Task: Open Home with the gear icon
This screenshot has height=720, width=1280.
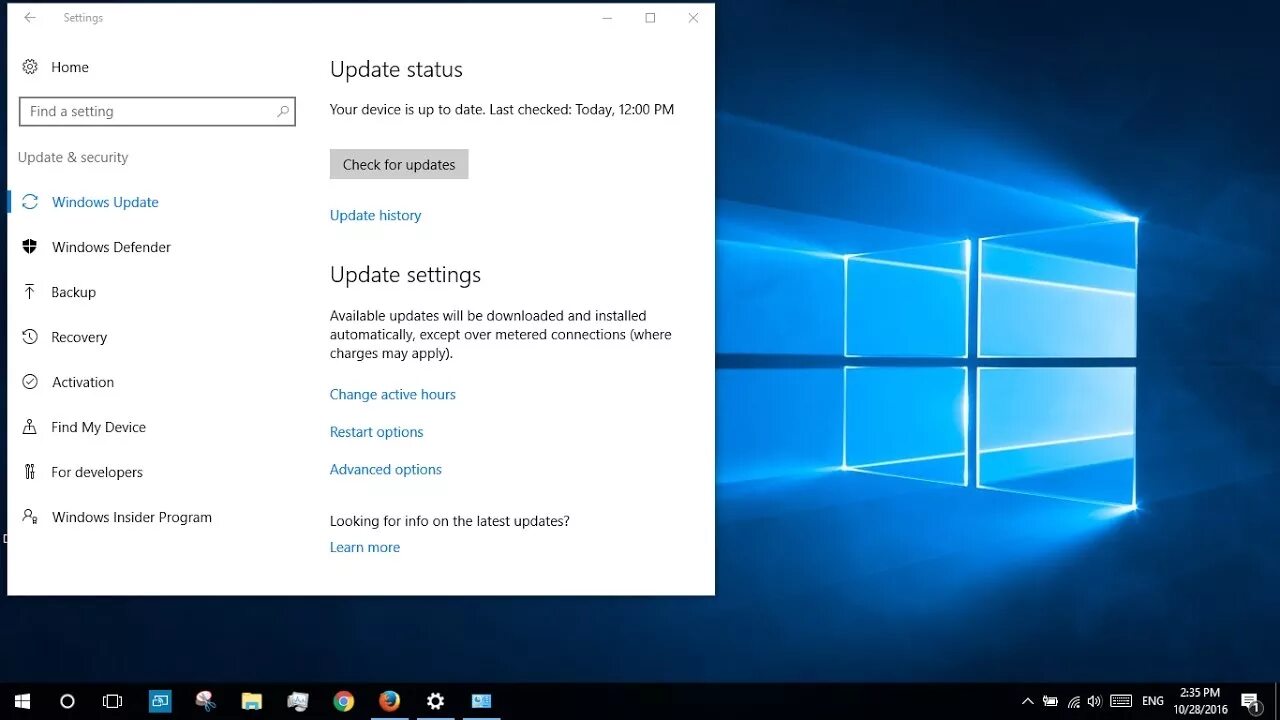Action: [30, 67]
